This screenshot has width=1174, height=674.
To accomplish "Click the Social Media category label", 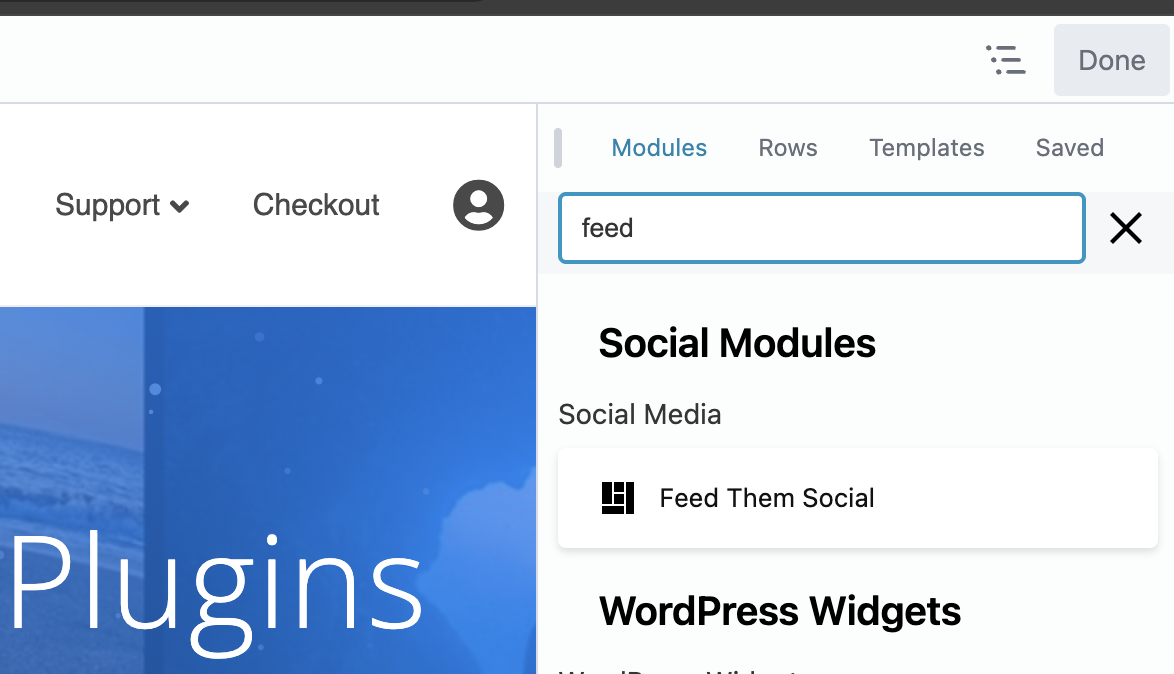I will coord(640,414).
